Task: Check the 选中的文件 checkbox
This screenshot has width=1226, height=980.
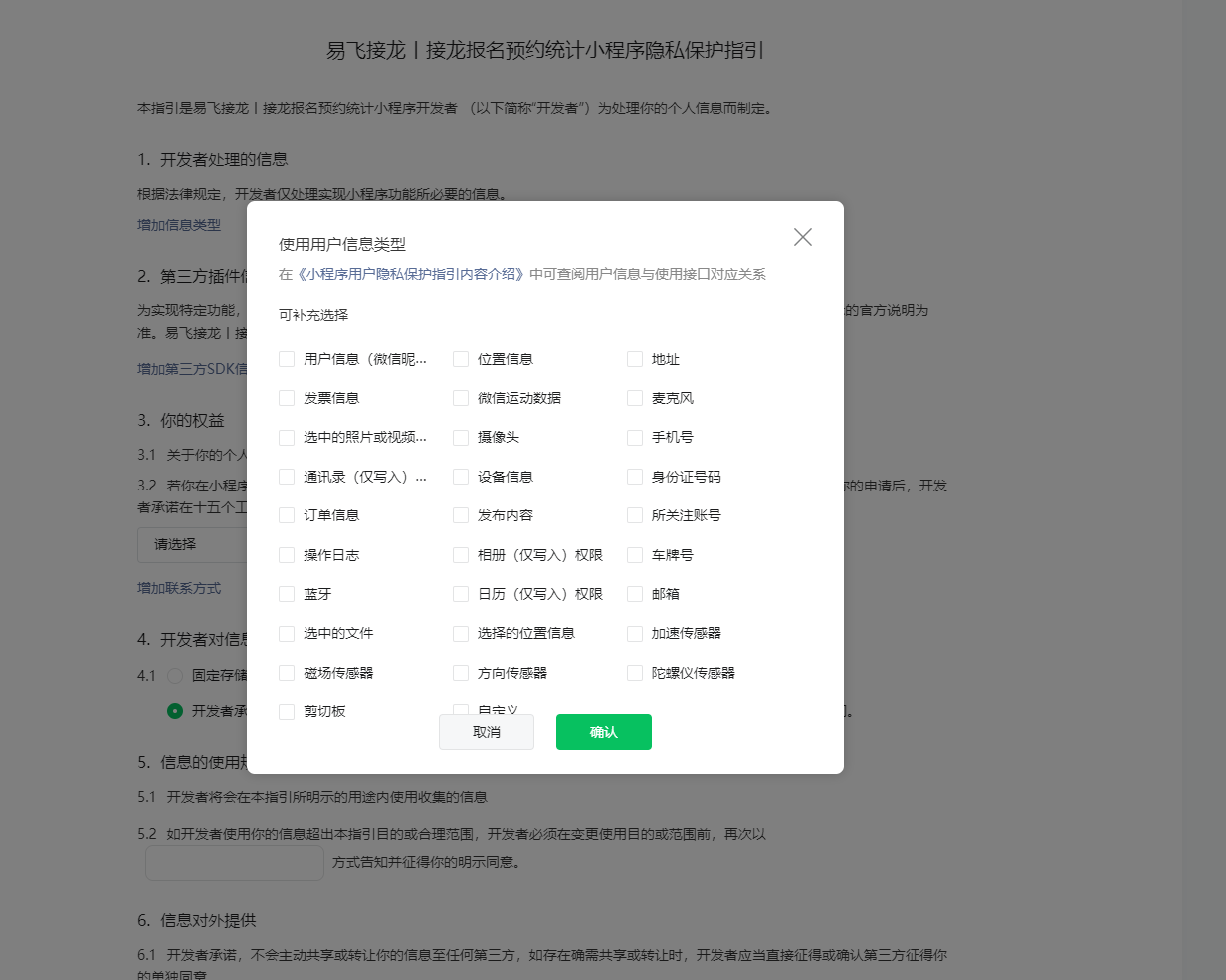Action: point(287,633)
